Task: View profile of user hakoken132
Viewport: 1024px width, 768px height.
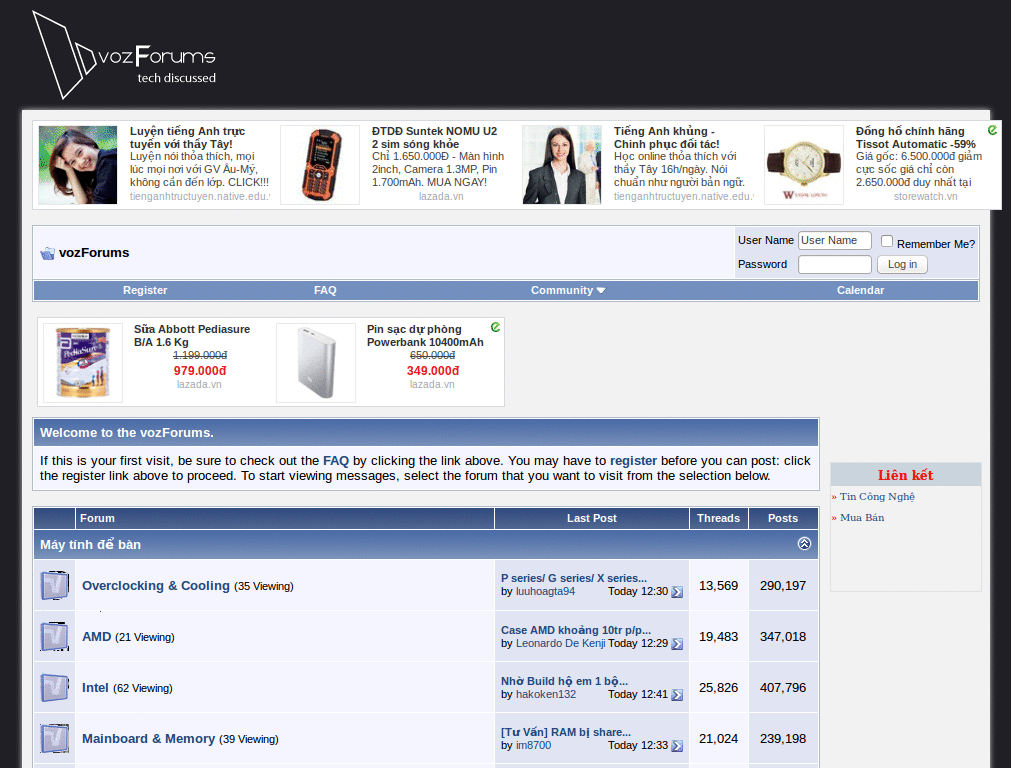Action: tap(546, 694)
